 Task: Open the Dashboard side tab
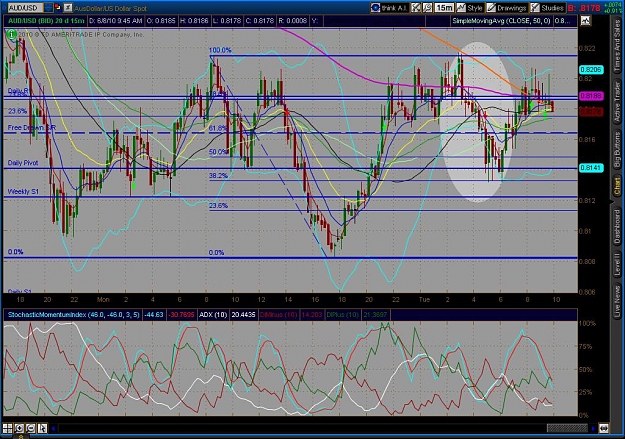[x=617, y=227]
